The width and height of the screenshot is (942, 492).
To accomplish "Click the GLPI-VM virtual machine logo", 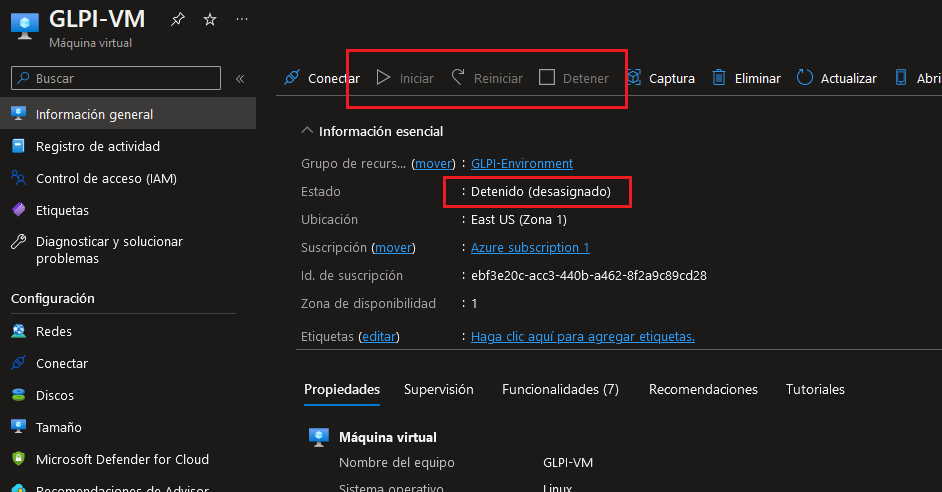I will (25, 26).
